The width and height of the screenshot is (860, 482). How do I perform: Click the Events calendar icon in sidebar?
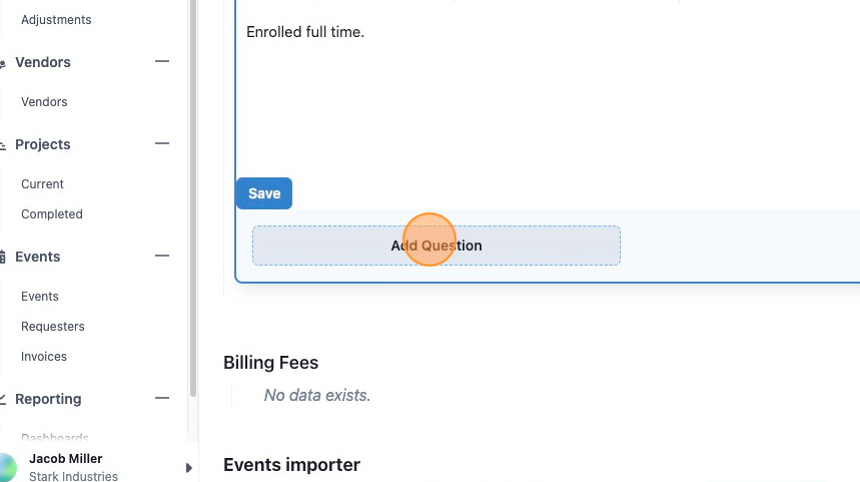pos(2,257)
